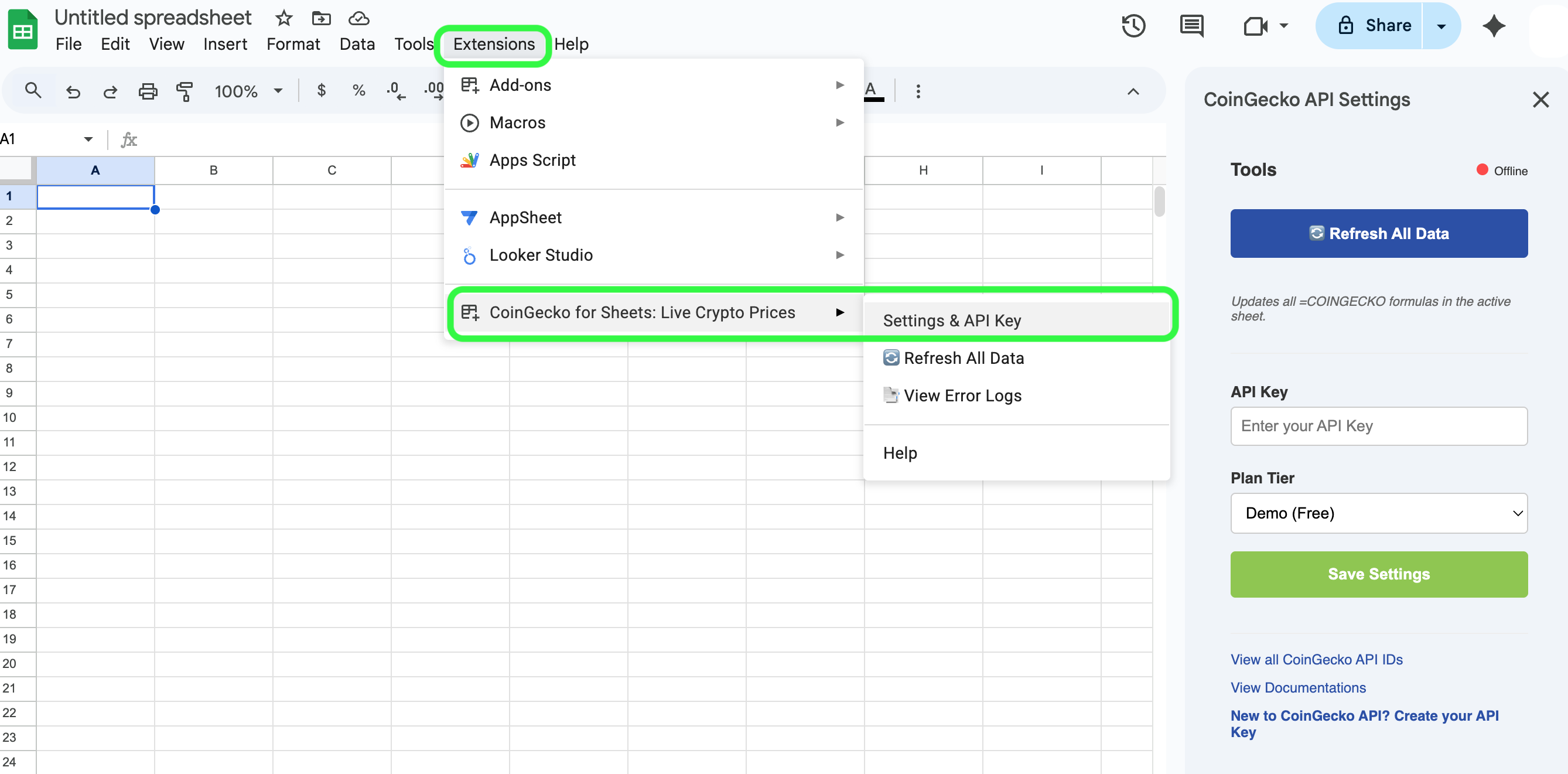Open the zoom 100% dropdown
The height and width of the screenshot is (774, 1568).
point(248,91)
